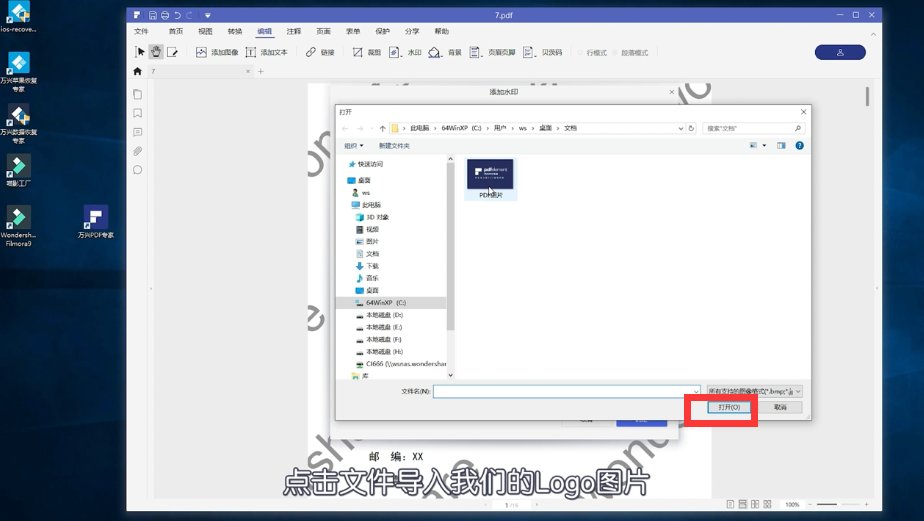Click the edit object tool icon

pos(172,52)
